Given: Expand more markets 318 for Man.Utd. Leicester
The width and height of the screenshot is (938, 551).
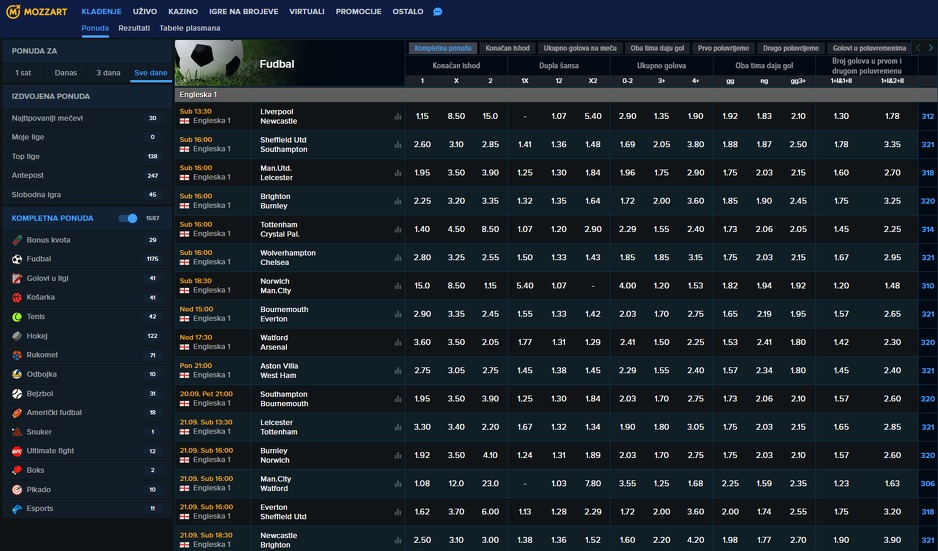Looking at the screenshot, I should (927, 172).
